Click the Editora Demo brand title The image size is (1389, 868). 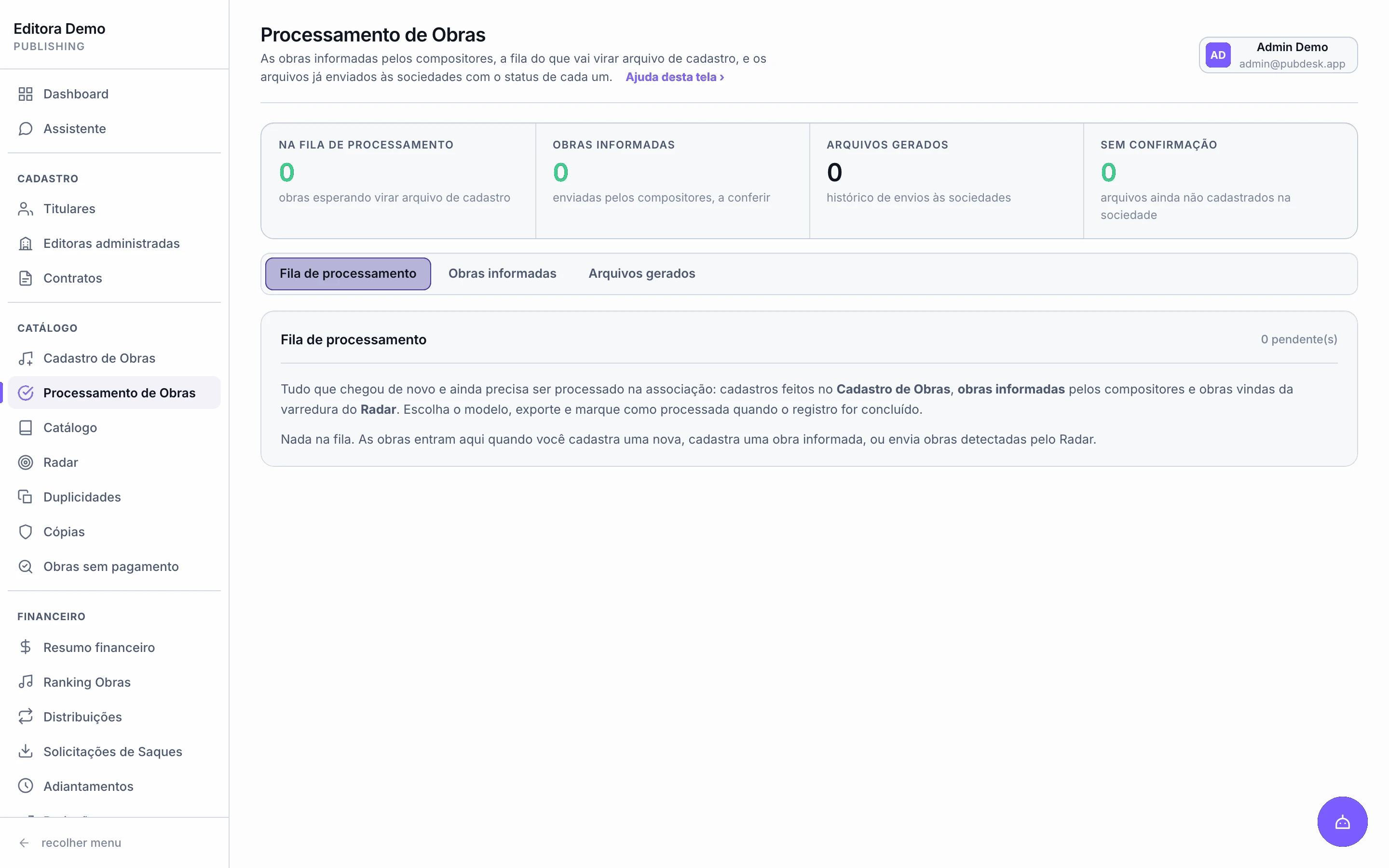(x=60, y=29)
